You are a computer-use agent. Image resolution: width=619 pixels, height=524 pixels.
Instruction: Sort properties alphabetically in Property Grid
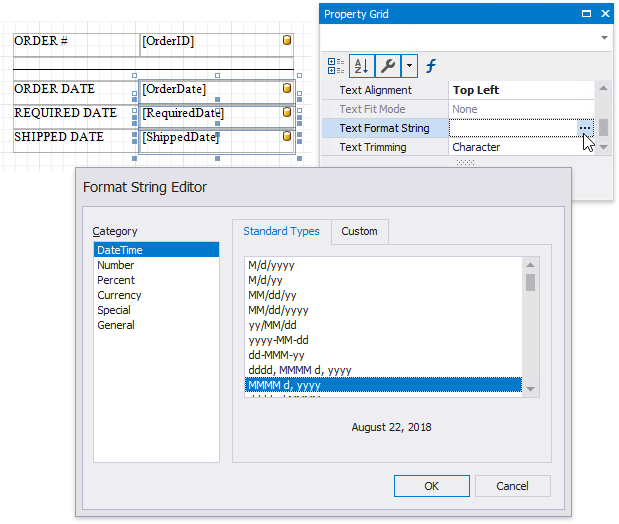(x=361, y=66)
